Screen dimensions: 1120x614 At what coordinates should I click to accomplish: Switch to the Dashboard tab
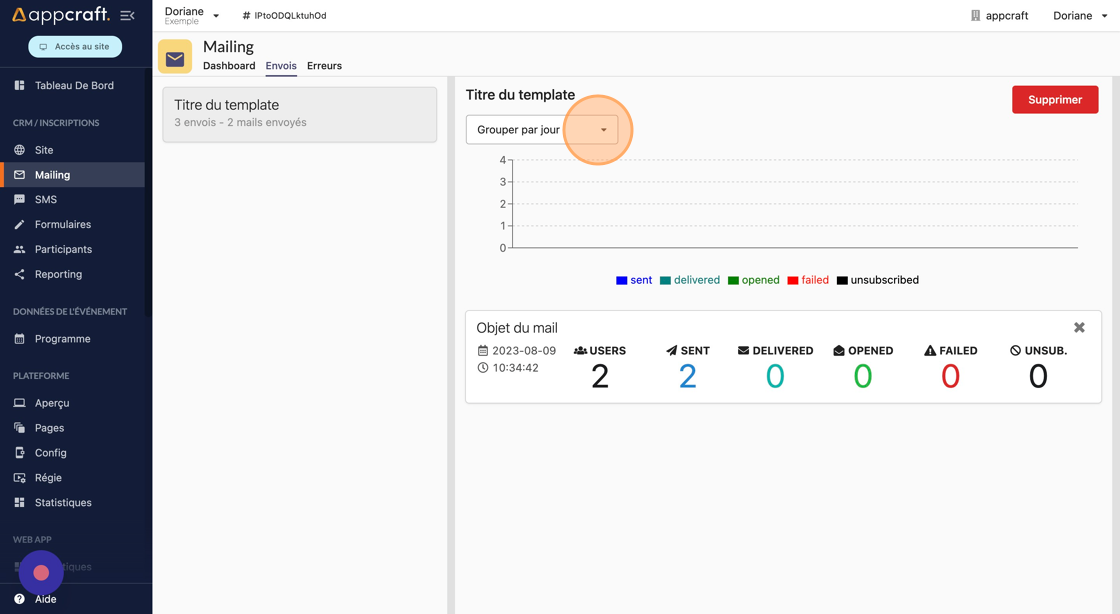[x=229, y=66]
